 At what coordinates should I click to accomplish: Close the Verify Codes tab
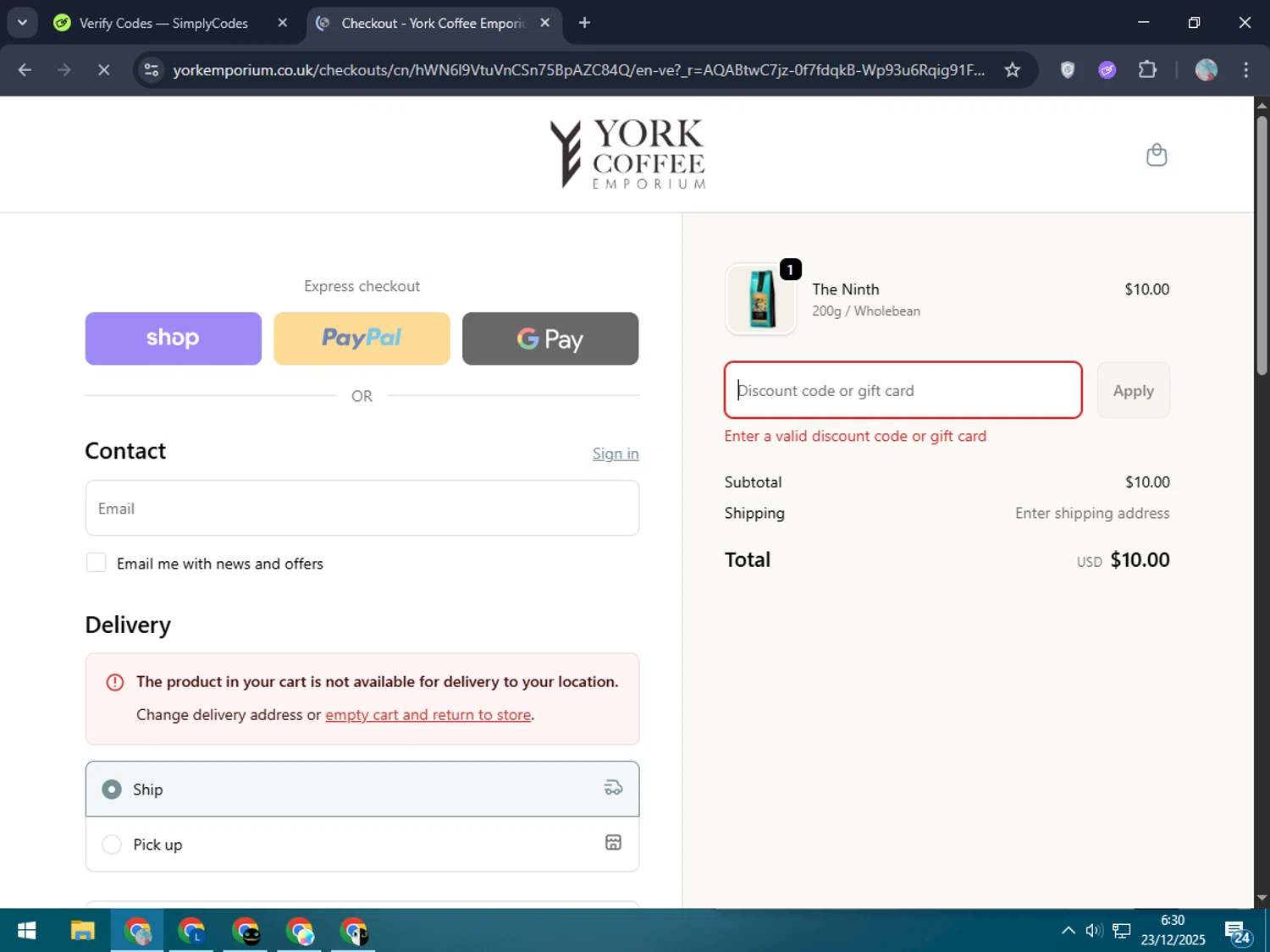[283, 23]
